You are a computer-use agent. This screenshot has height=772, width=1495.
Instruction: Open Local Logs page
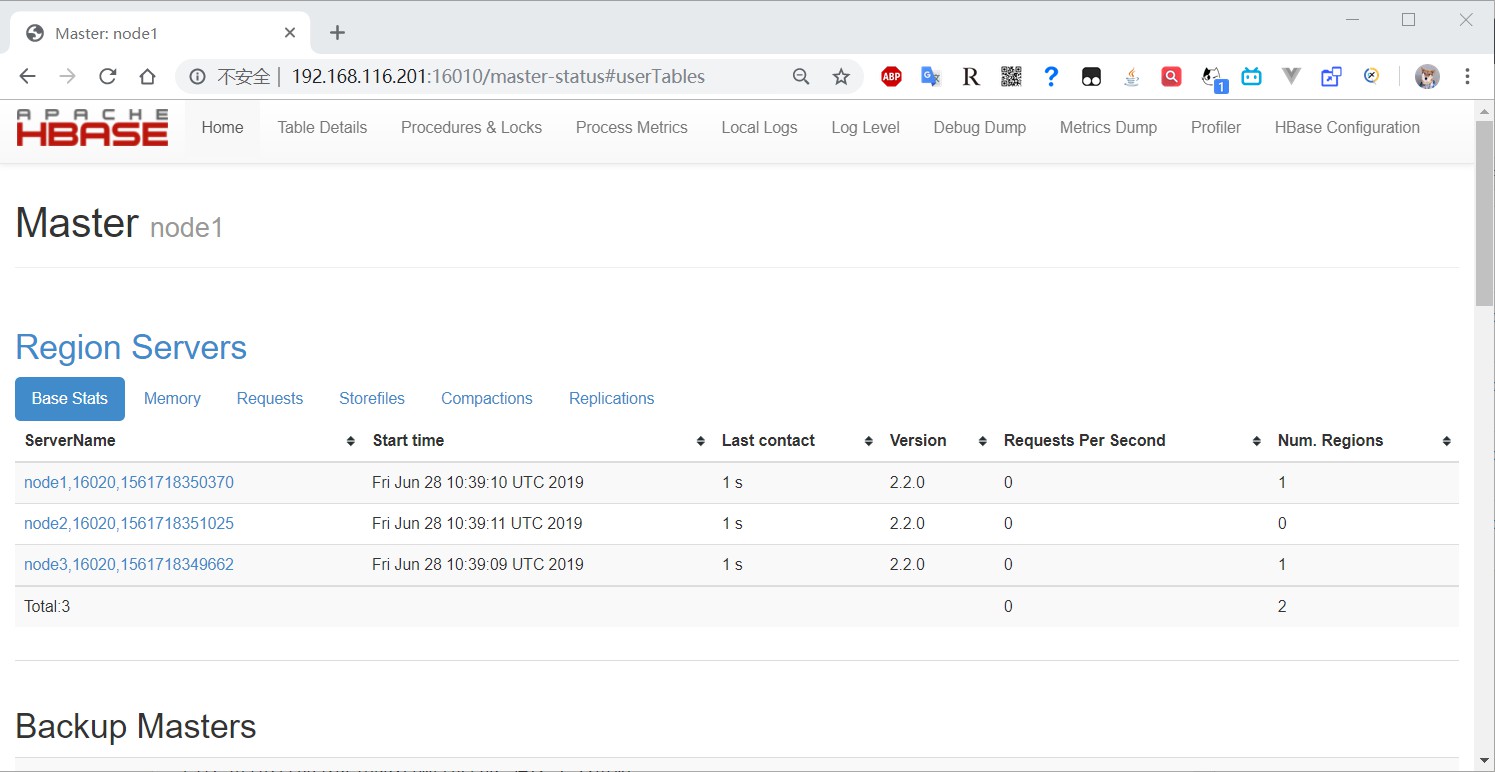tap(759, 127)
